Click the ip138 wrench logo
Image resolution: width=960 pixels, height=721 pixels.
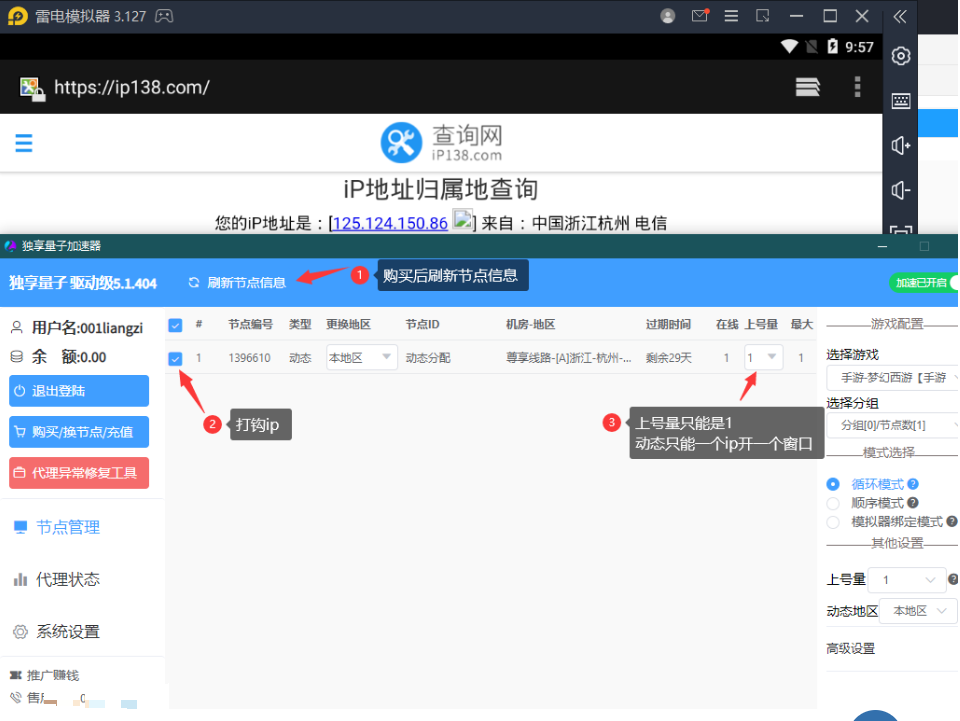(401, 143)
